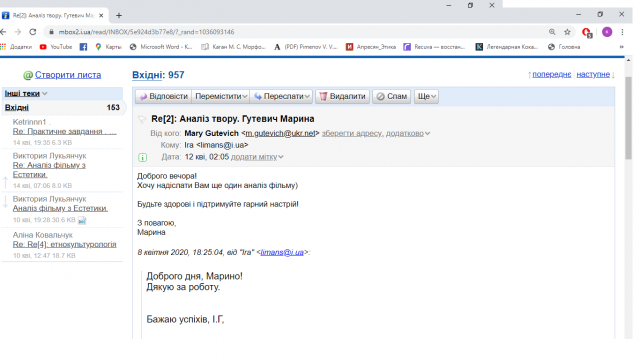This screenshot has width=640, height=360.
Task: Open YouTube bookmark
Action: pos(56,47)
